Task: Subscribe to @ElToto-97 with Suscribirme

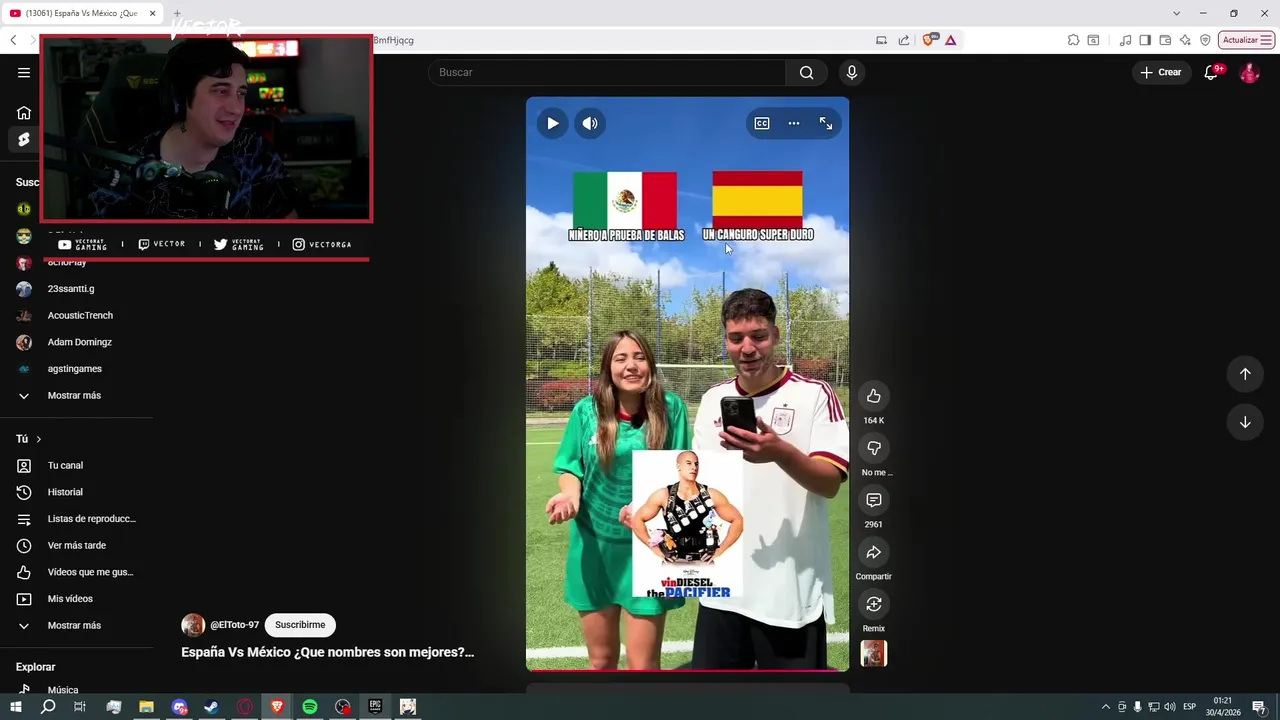Action: [x=300, y=625]
